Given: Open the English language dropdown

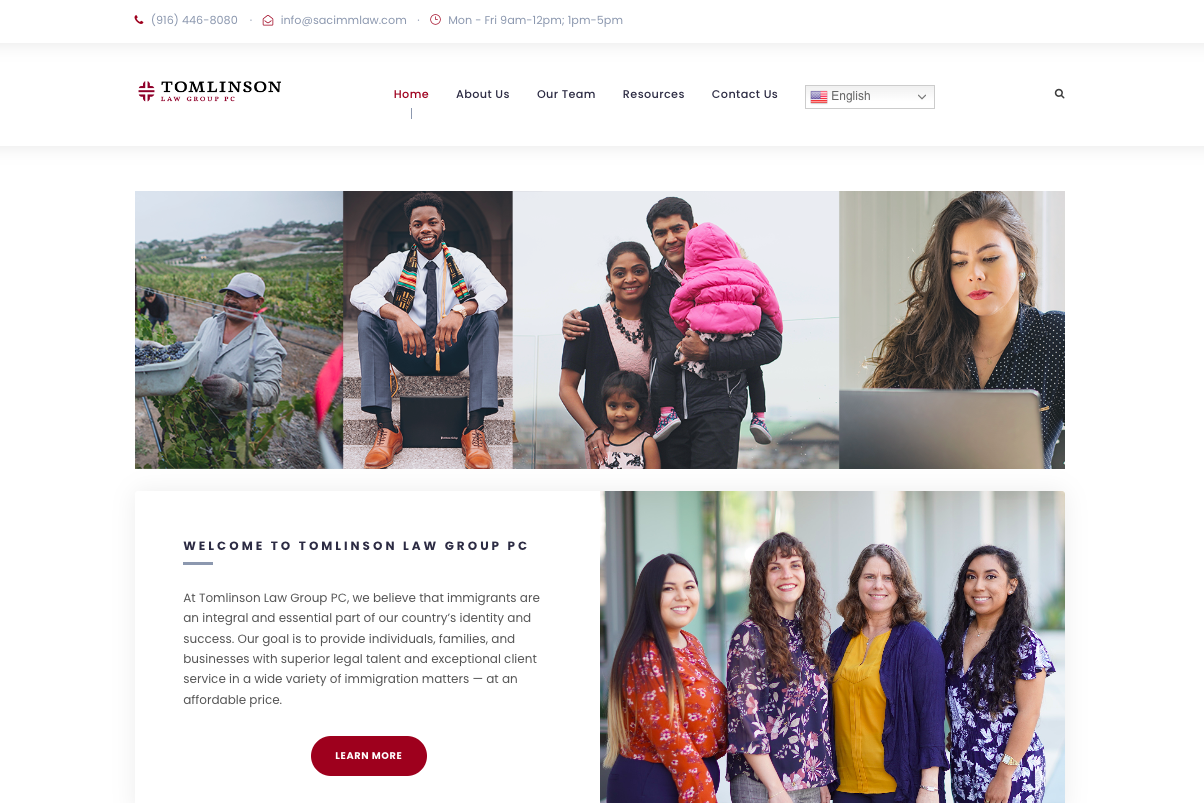Looking at the screenshot, I should (870, 97).
